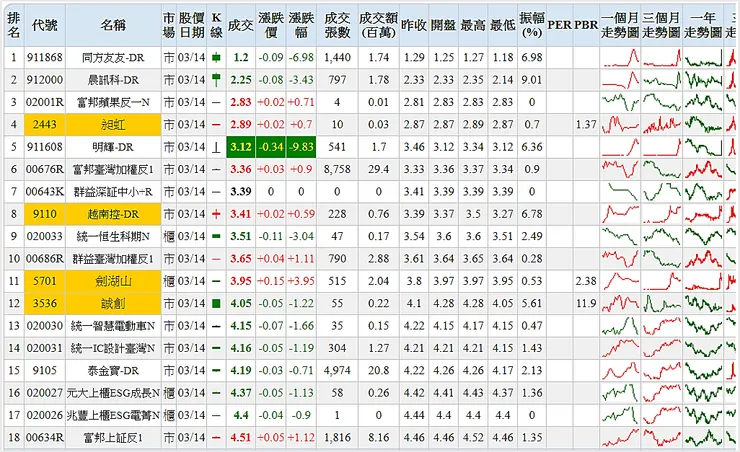740x452 pixels.
Task: Sort by 排名 column header
Action: (14, 25)
